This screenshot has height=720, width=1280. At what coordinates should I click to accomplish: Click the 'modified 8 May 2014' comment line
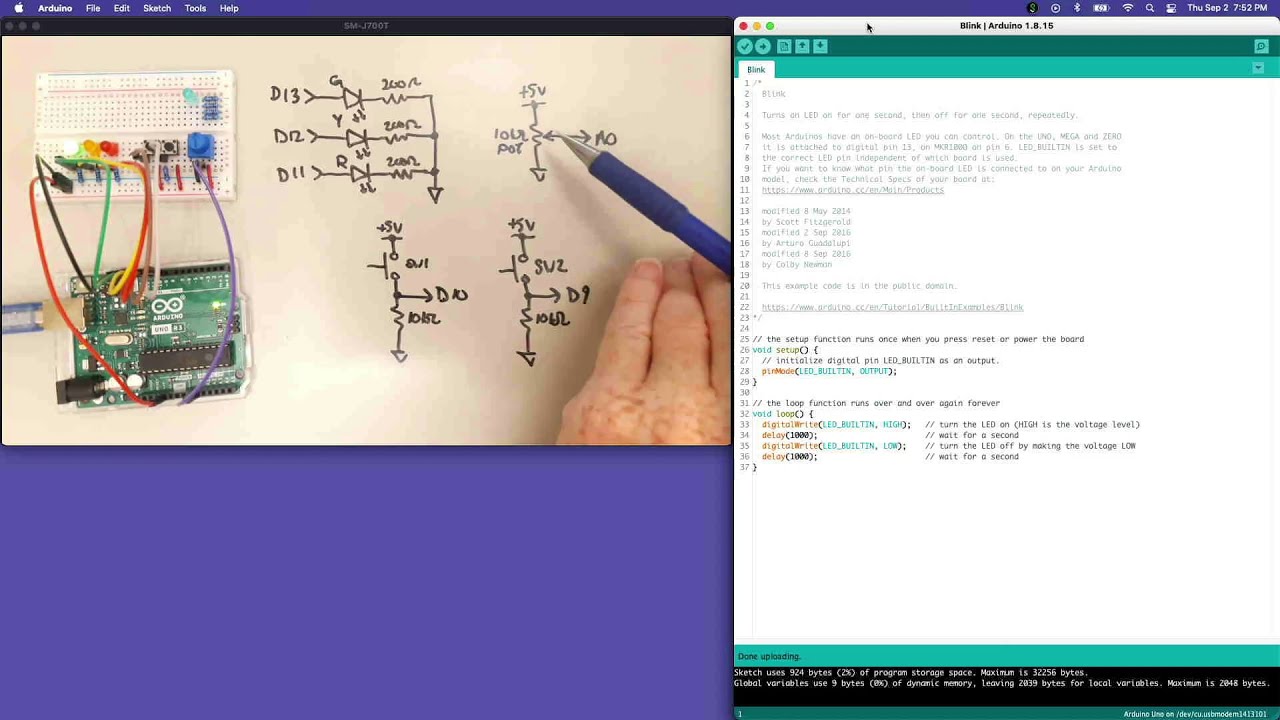[x=806, y=212]
